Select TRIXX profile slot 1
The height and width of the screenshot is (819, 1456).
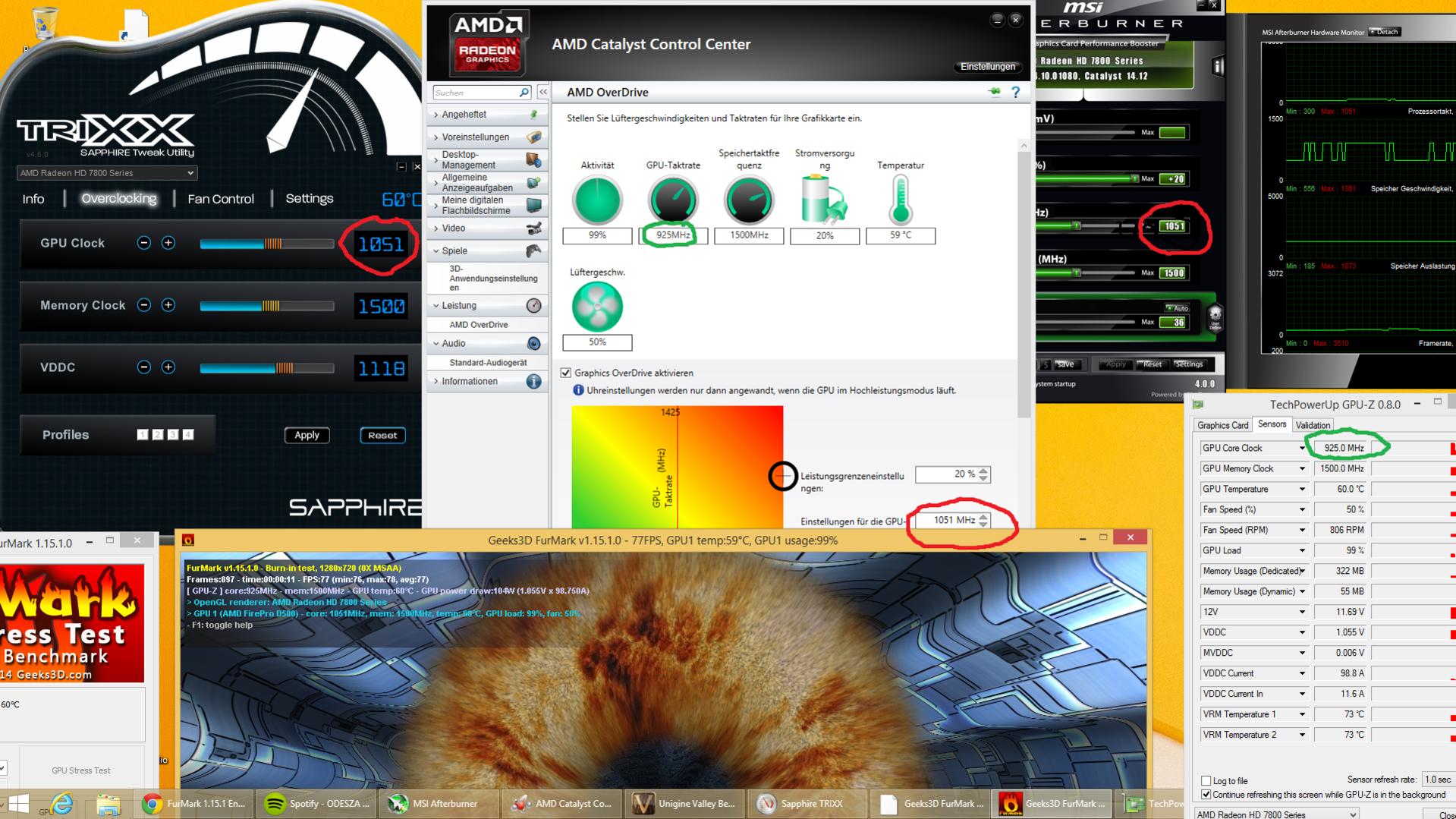point(143,435)
